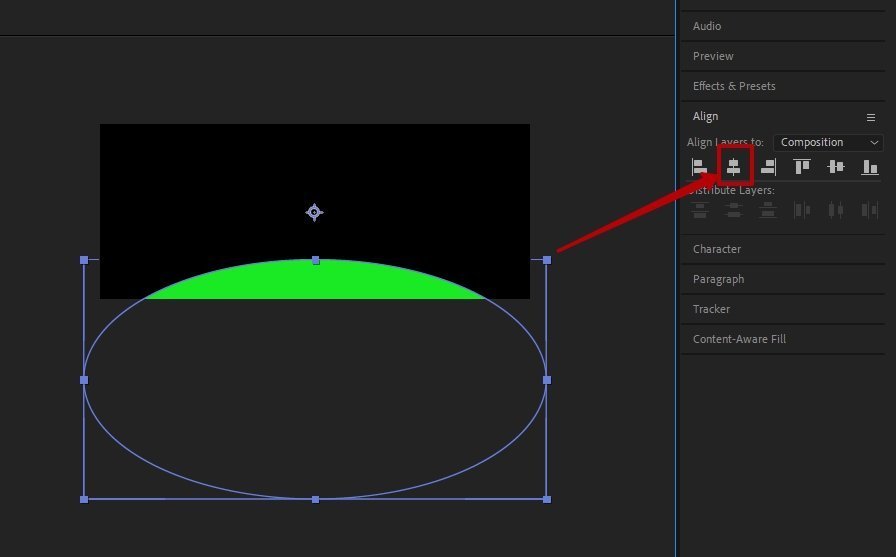Click the Distribute Vertical Centers icon
Image resolution: width=896 pixels, height=557 pixels.
tap(734, 210)
